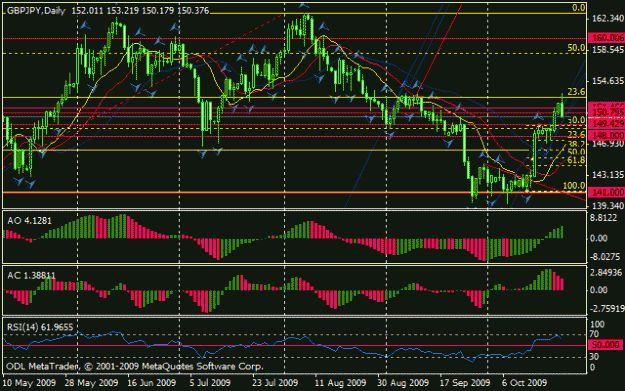This screenshot has height=391, width=625.
Task: Click the 100.0 Fibonacci level label
Action: click(574, 186)
